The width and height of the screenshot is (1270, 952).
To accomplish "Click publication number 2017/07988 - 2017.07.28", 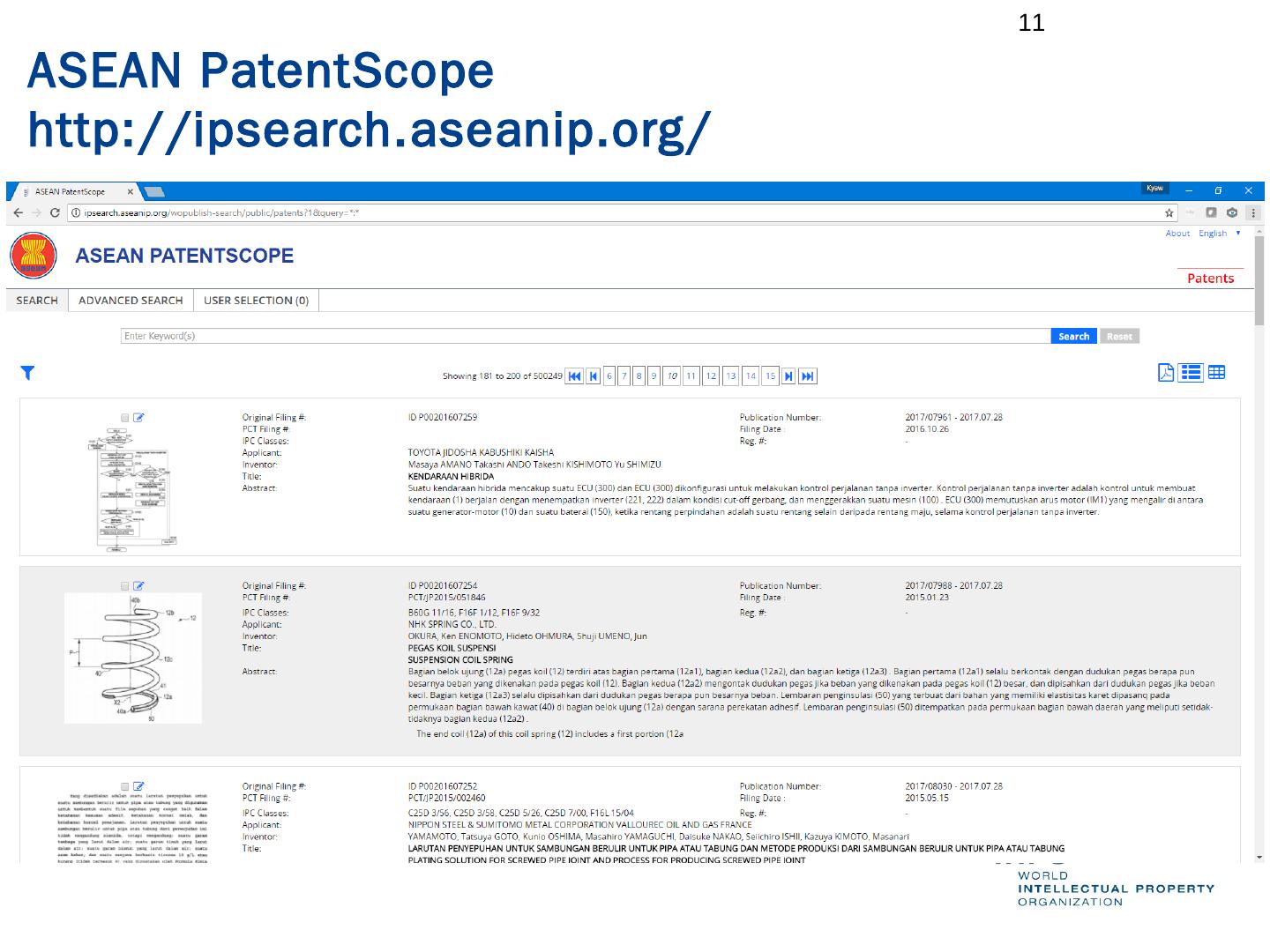I will [953, 586].
